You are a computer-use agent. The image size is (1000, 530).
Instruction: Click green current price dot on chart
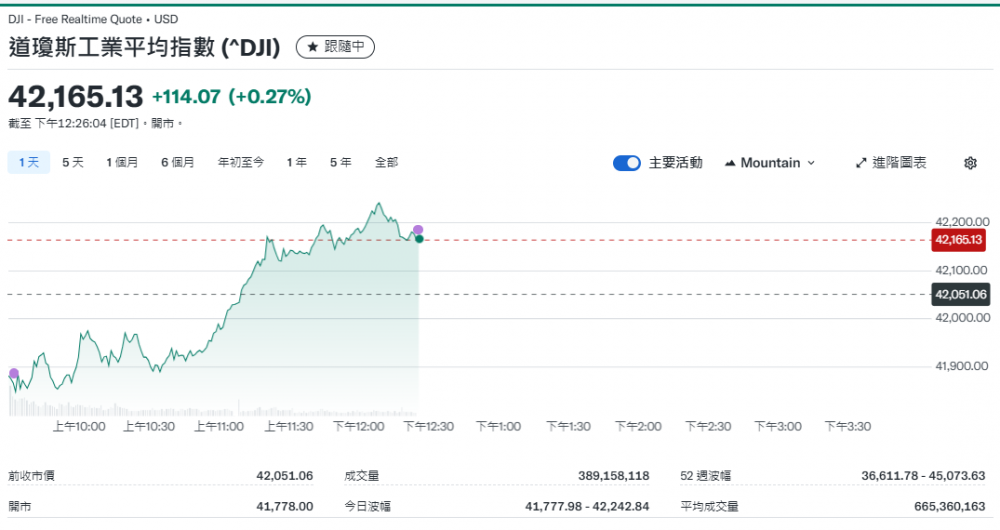click(x=419, y=239)
